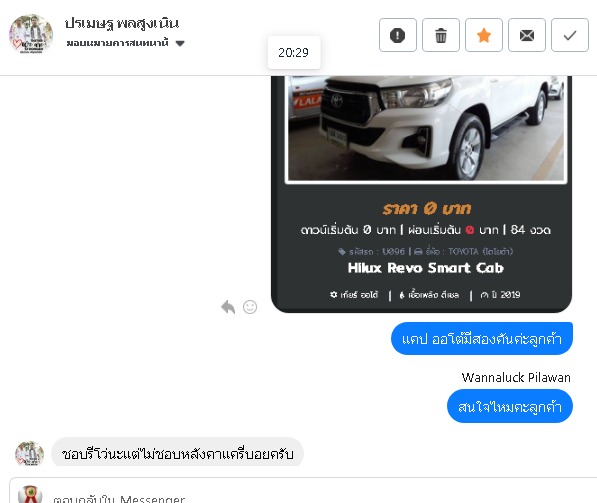The image size is (597, 503).
Task: Click customer name in conversation header
Action: tap(122, 23)
